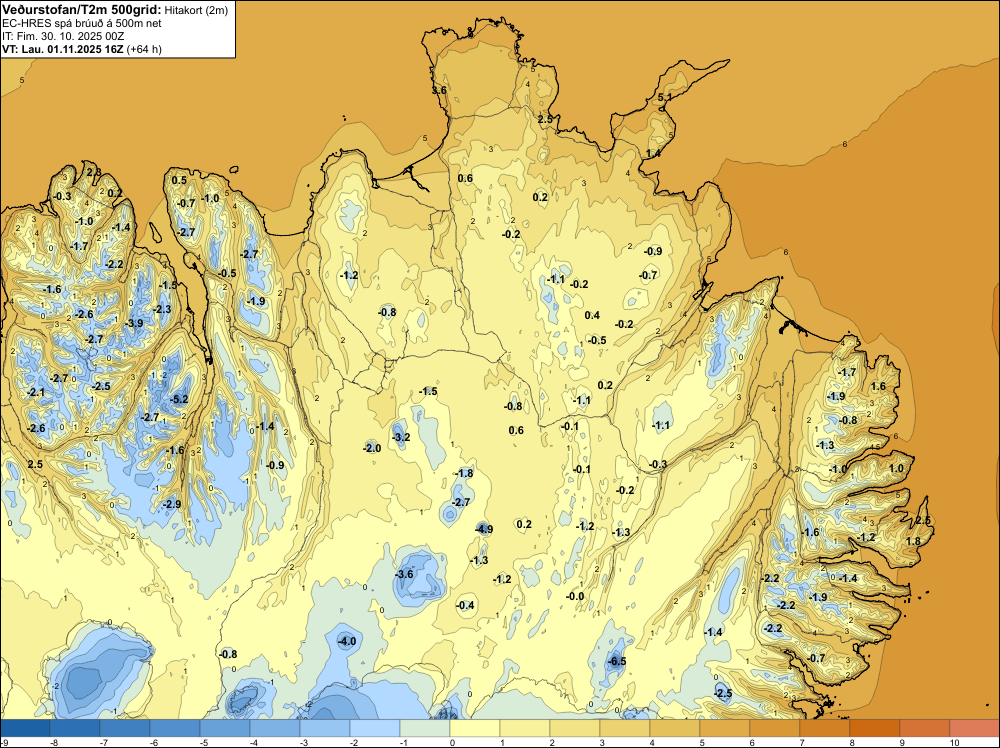The width and height of the screenshot is (1000, 748).
Task: Click the darkest blue legend swatch between -9 and -8
Action: (26, 728)
